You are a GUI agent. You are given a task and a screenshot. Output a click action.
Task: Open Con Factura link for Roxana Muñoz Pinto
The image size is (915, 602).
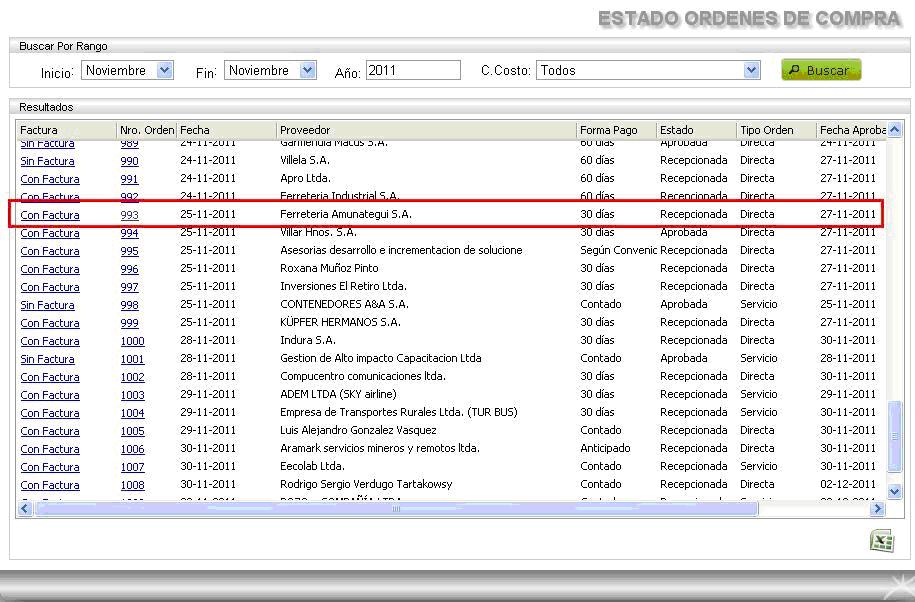tap(50, 270)
